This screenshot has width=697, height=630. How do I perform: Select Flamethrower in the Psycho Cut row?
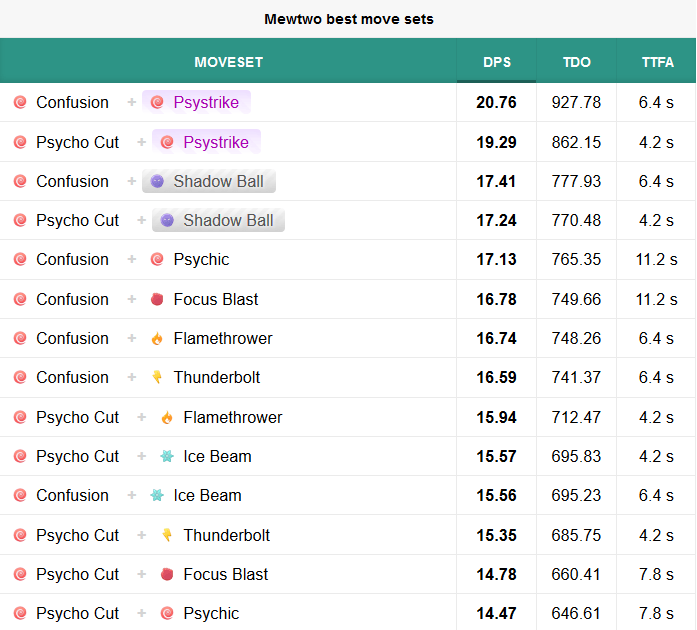tap(232, 417)
